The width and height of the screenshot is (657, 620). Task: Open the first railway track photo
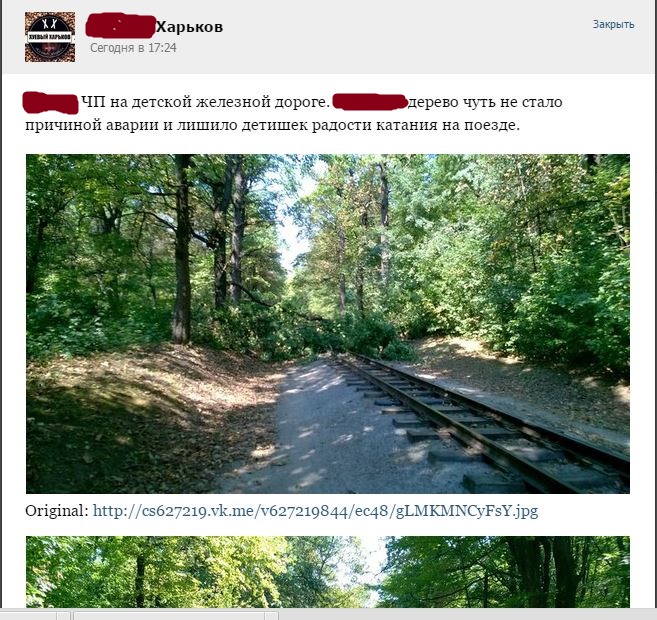(x=328, y=324)
